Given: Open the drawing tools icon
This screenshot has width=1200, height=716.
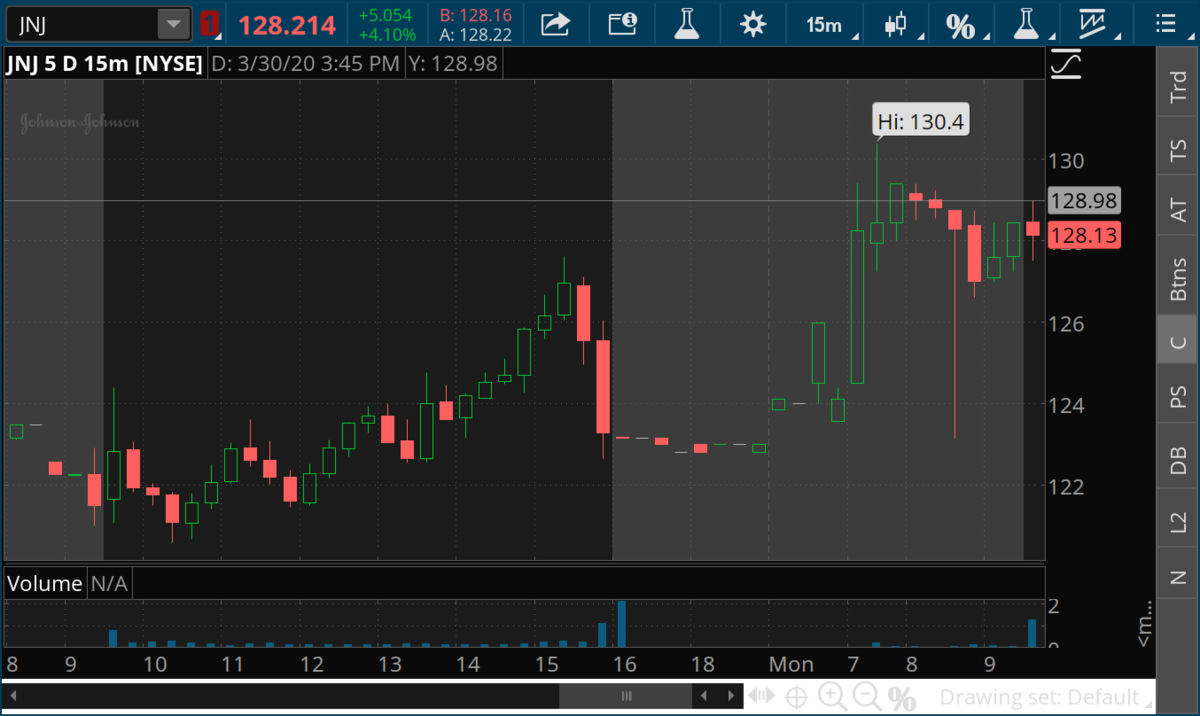Looking at the screenshot, I should pyautogui.click(x=1095, y=24).
